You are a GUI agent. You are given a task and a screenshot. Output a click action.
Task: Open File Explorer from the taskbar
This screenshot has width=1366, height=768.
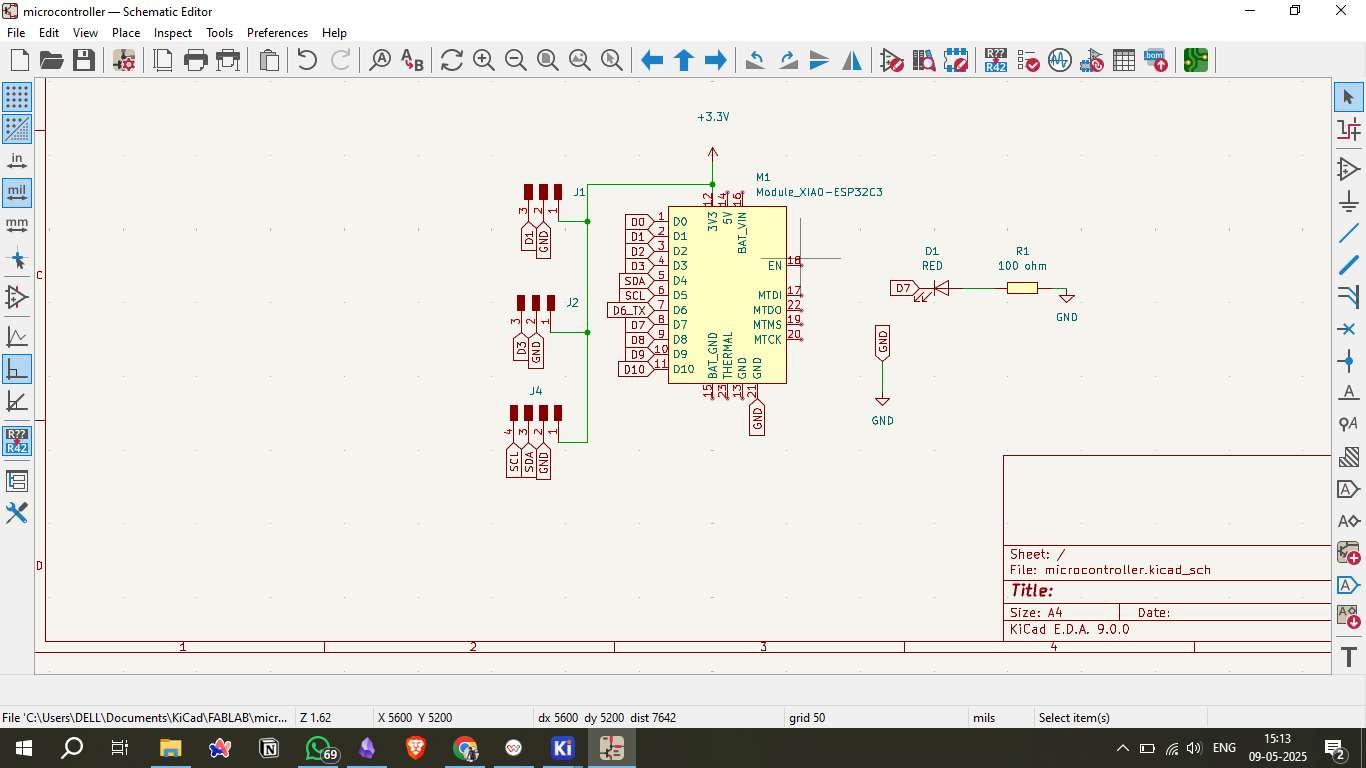coord(171,748)
